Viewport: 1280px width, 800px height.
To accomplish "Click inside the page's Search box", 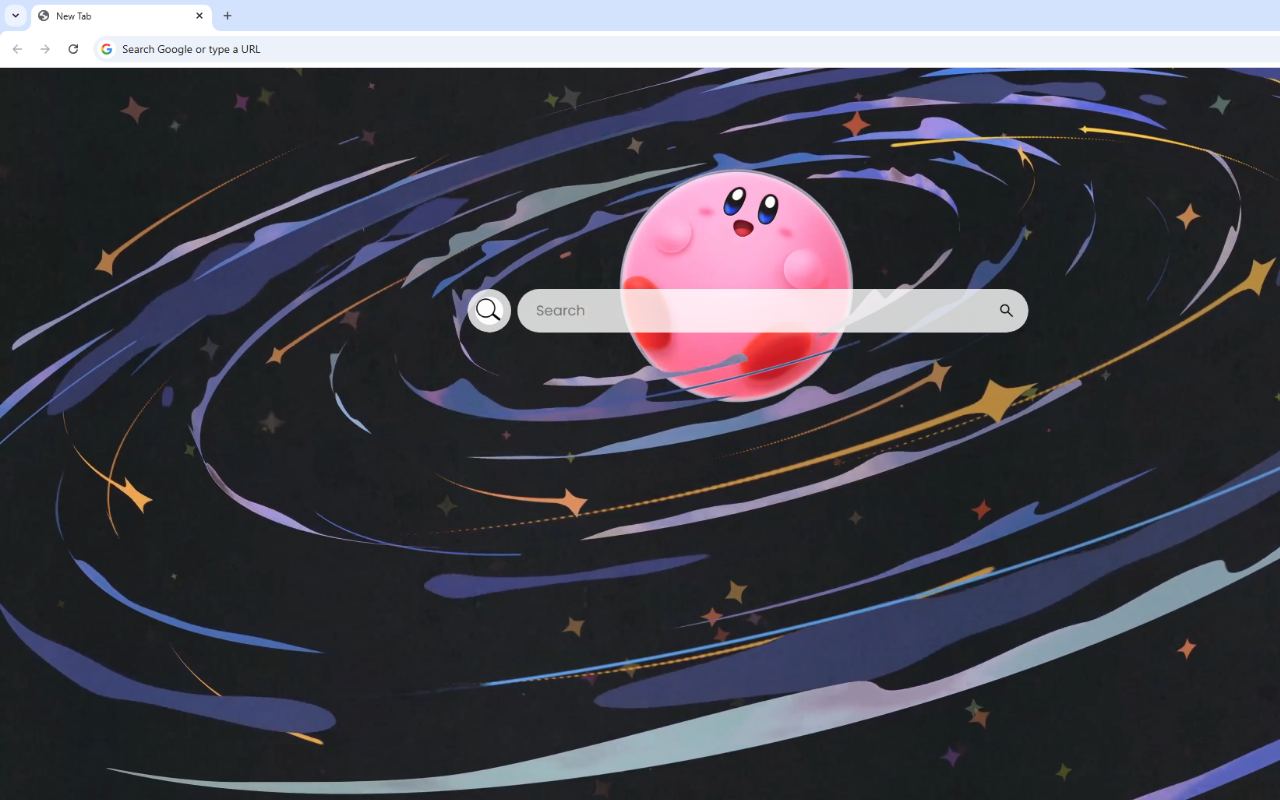I will click(x=770, y=310).
